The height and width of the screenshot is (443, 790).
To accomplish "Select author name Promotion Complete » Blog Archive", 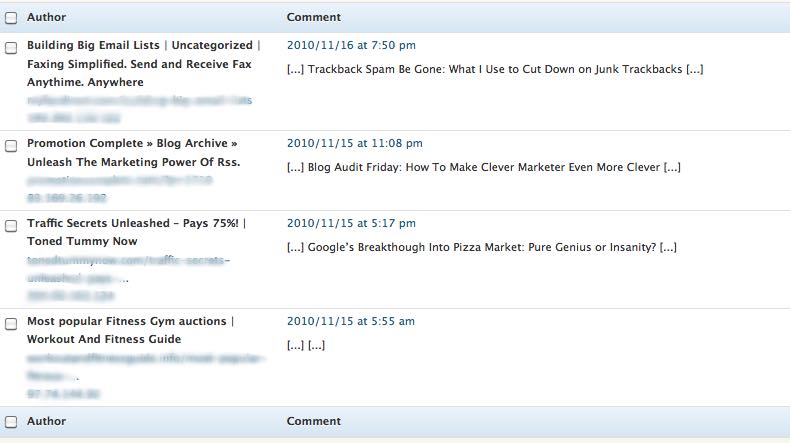I will (x=132, y=143).
